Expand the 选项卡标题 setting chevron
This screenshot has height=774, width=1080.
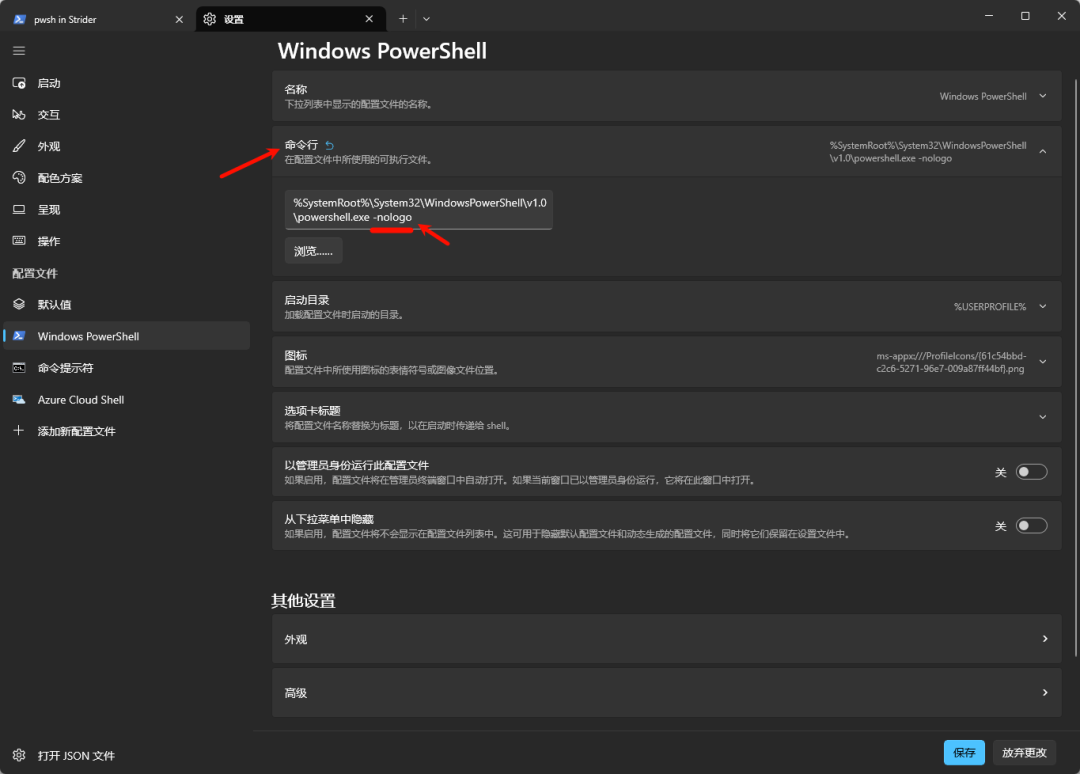pos(1043,417)
